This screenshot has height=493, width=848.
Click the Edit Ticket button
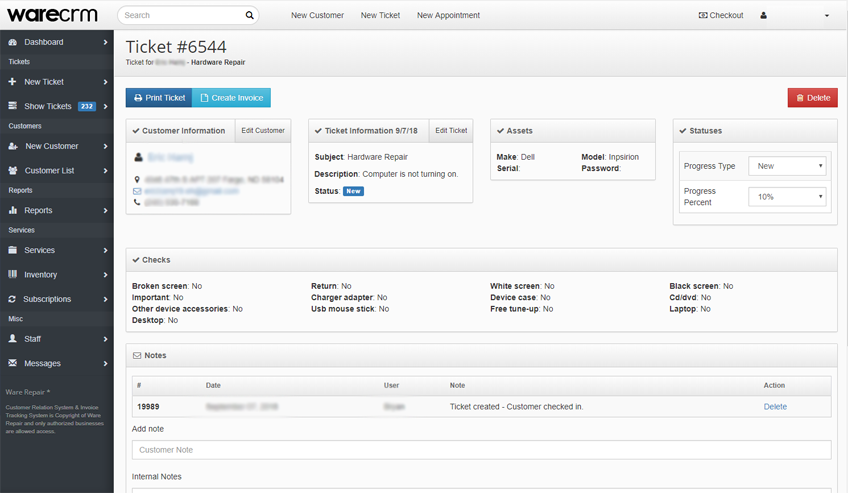coord(451,131)
